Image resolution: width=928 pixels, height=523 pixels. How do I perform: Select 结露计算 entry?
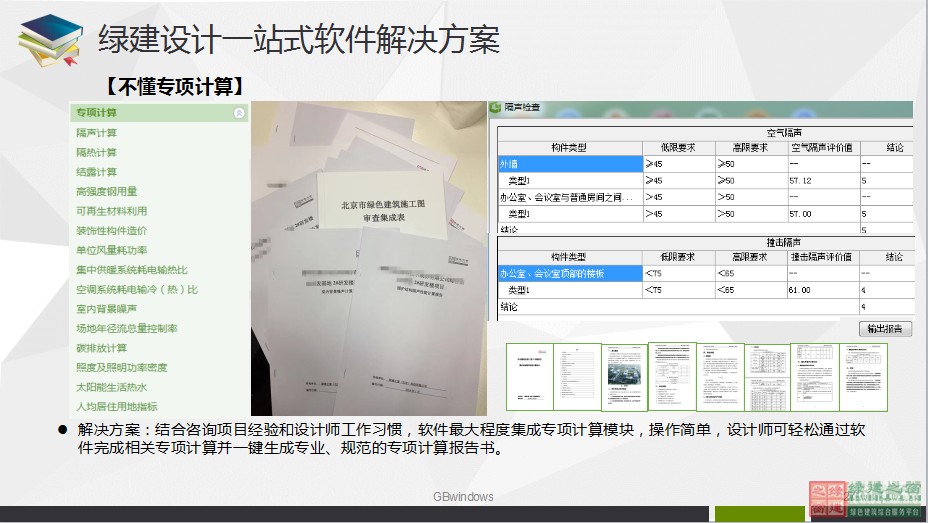[x=96, y=172]
